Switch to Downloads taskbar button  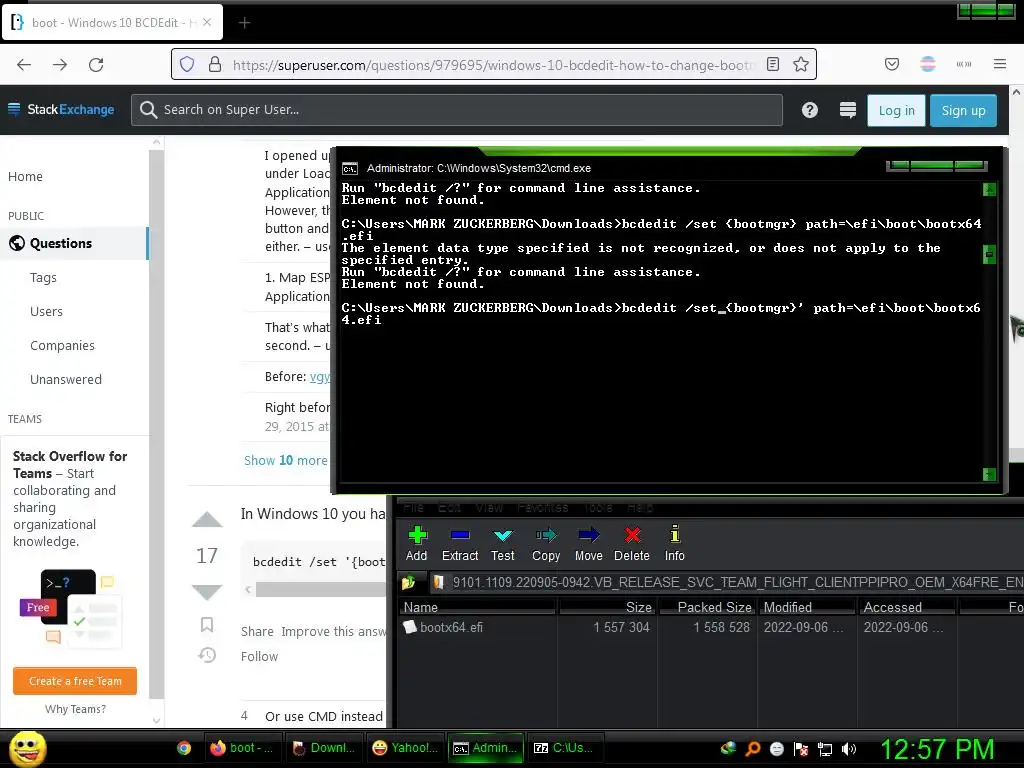[x=325, y=748]
